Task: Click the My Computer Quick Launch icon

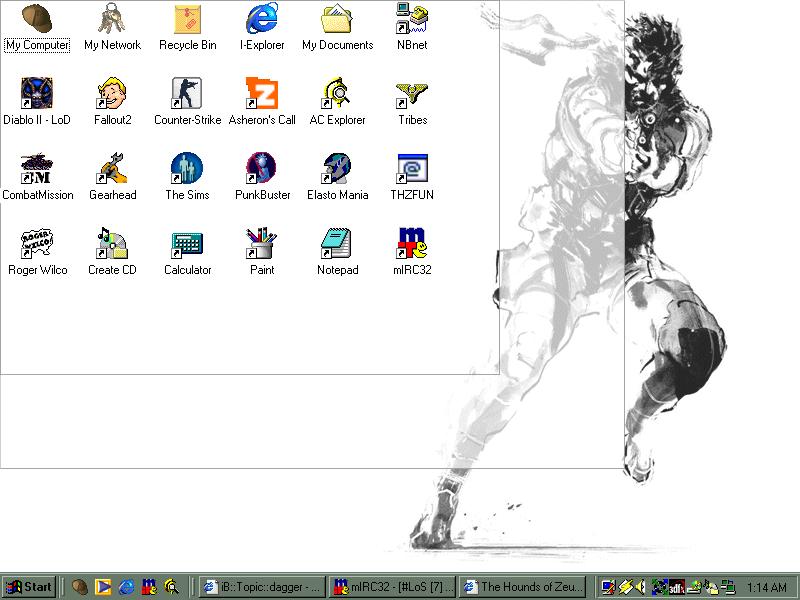Action: click(x=80, y=587)
